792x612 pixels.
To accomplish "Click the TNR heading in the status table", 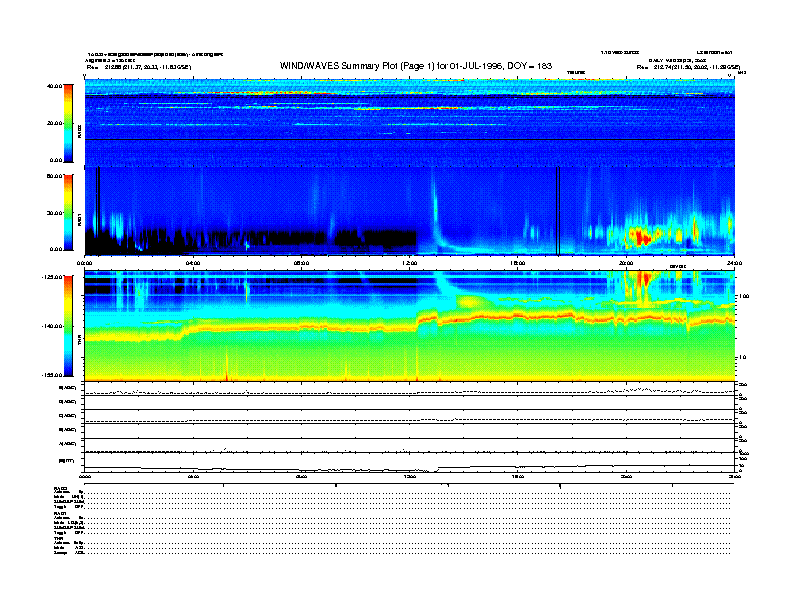I will coord(58,538).
